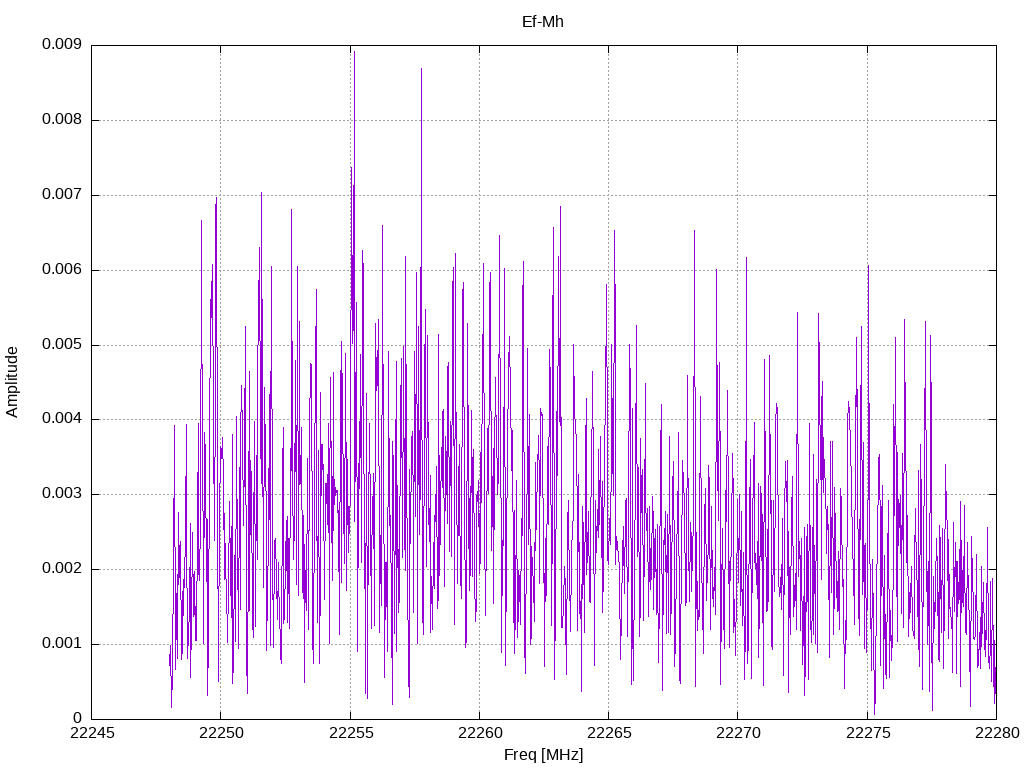Screen dimensions: 1024x768
Task: Click the plot title "Ef-Mh"
Action: tap(543, 22)
